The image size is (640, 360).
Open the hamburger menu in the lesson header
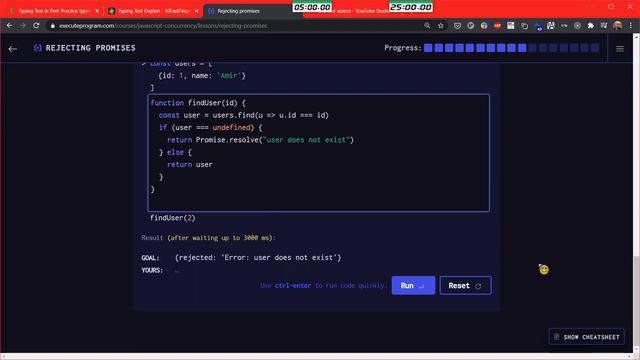[620, 49]
